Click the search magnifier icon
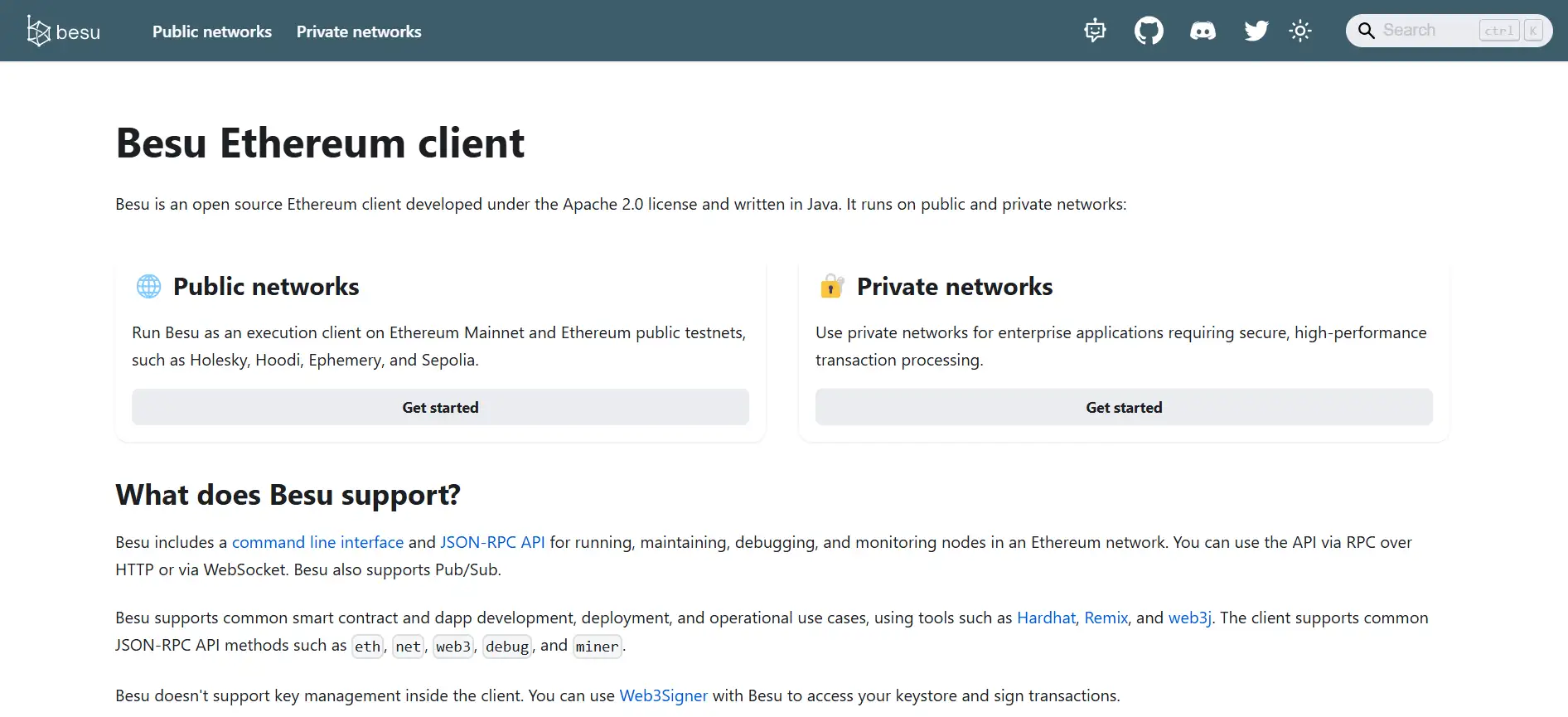 click(1367, 31)
